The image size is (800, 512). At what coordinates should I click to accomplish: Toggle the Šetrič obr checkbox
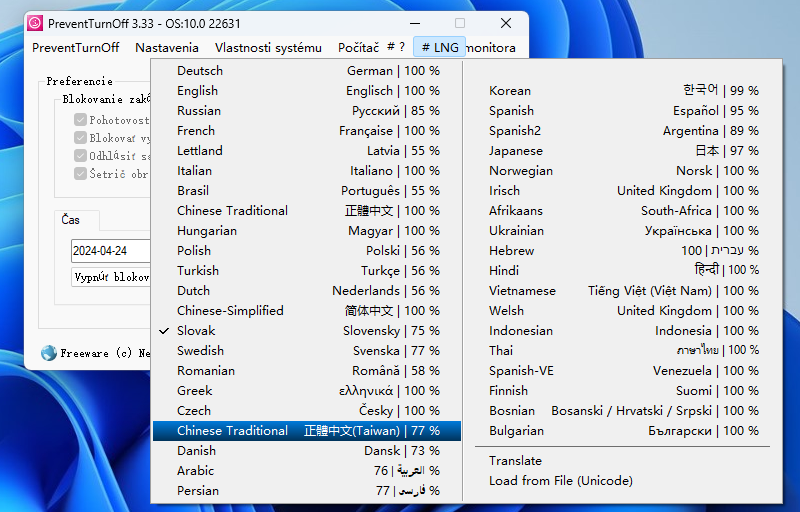pyautogui.click(x=81, y=174)
